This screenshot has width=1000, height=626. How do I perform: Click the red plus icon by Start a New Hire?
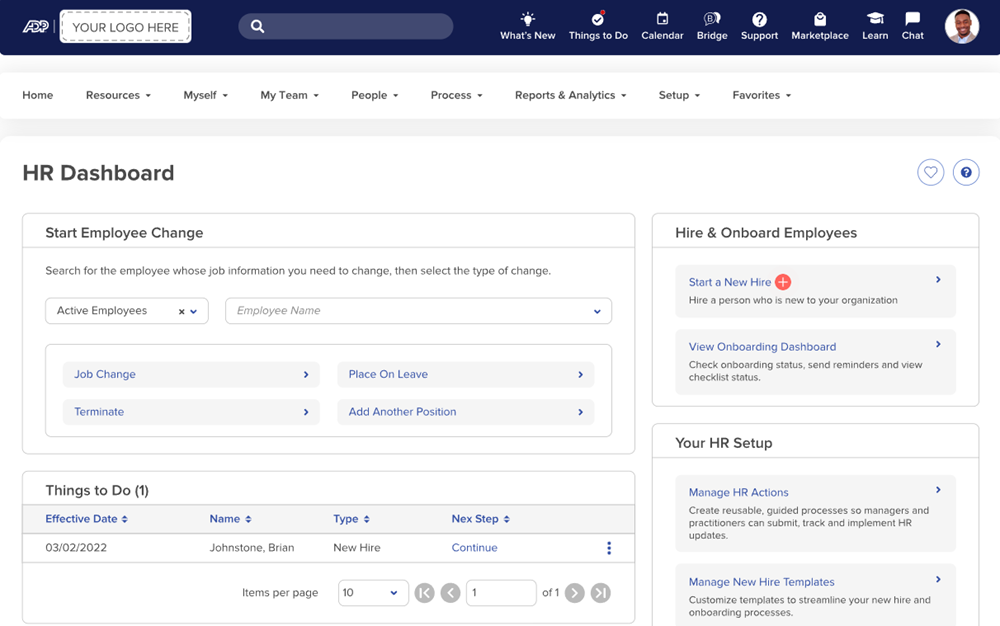tap(783, 282)
